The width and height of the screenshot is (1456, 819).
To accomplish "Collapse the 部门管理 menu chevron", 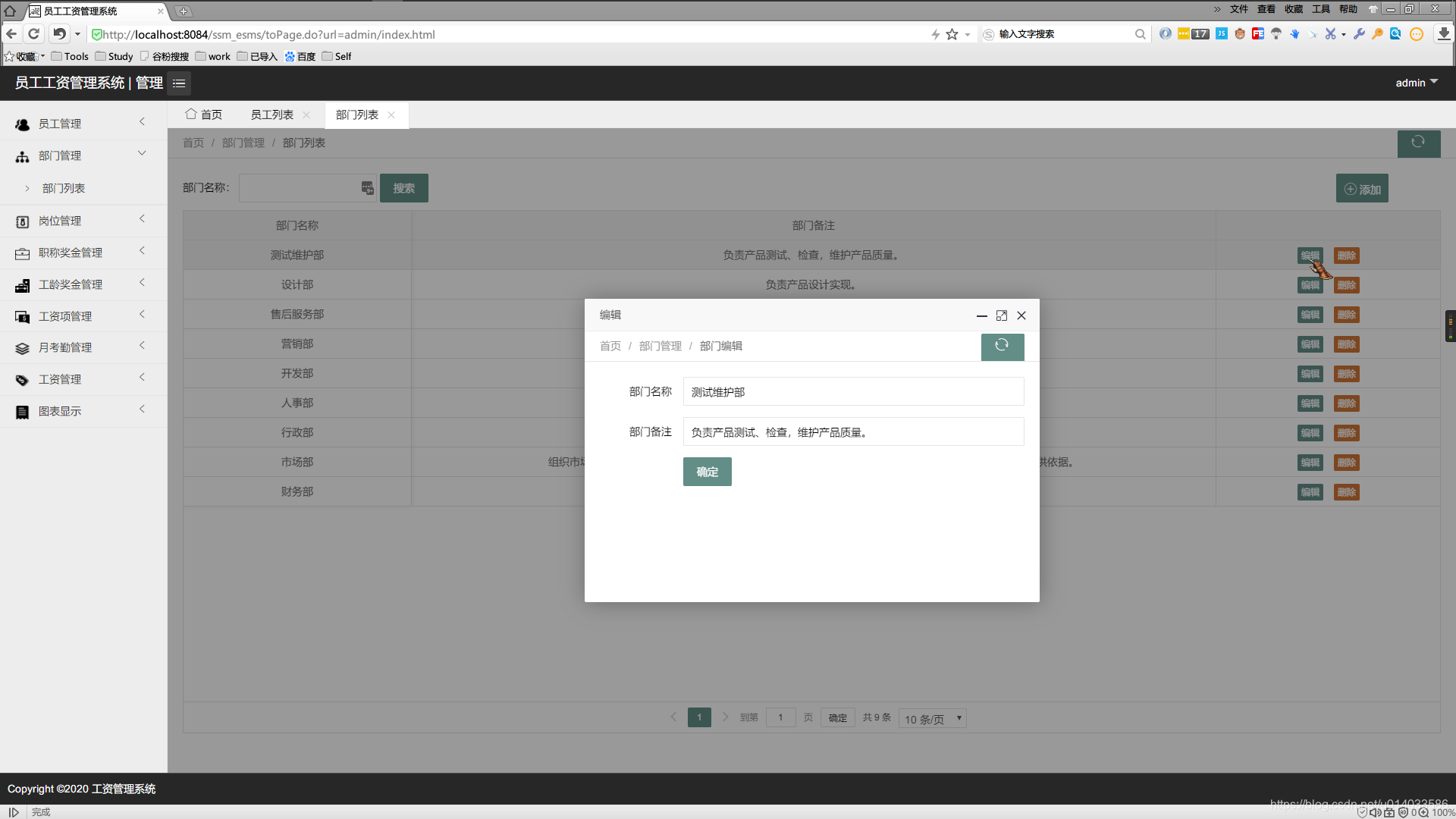I will pos(142,154).
